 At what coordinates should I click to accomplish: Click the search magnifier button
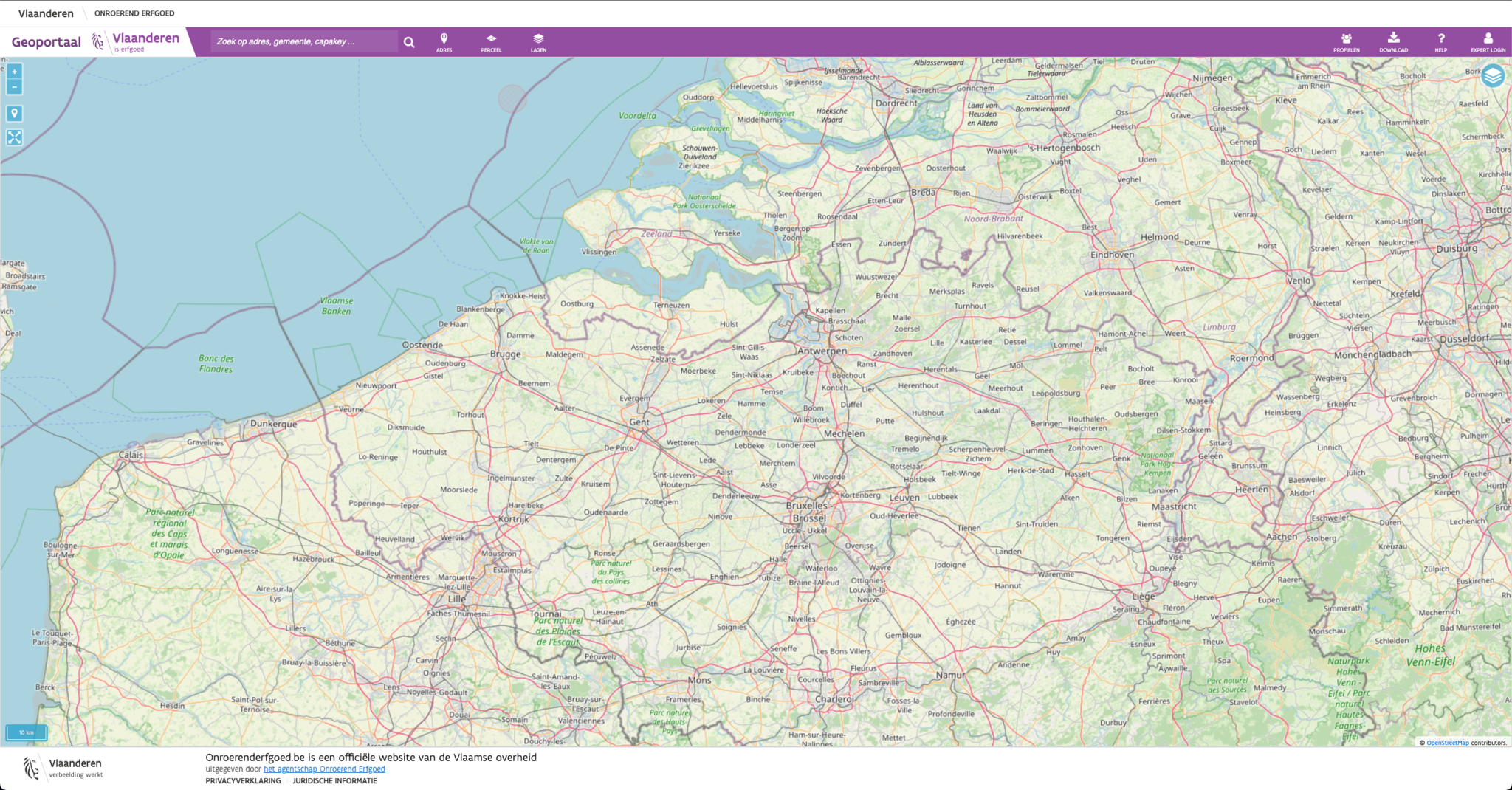click(409, 42)
